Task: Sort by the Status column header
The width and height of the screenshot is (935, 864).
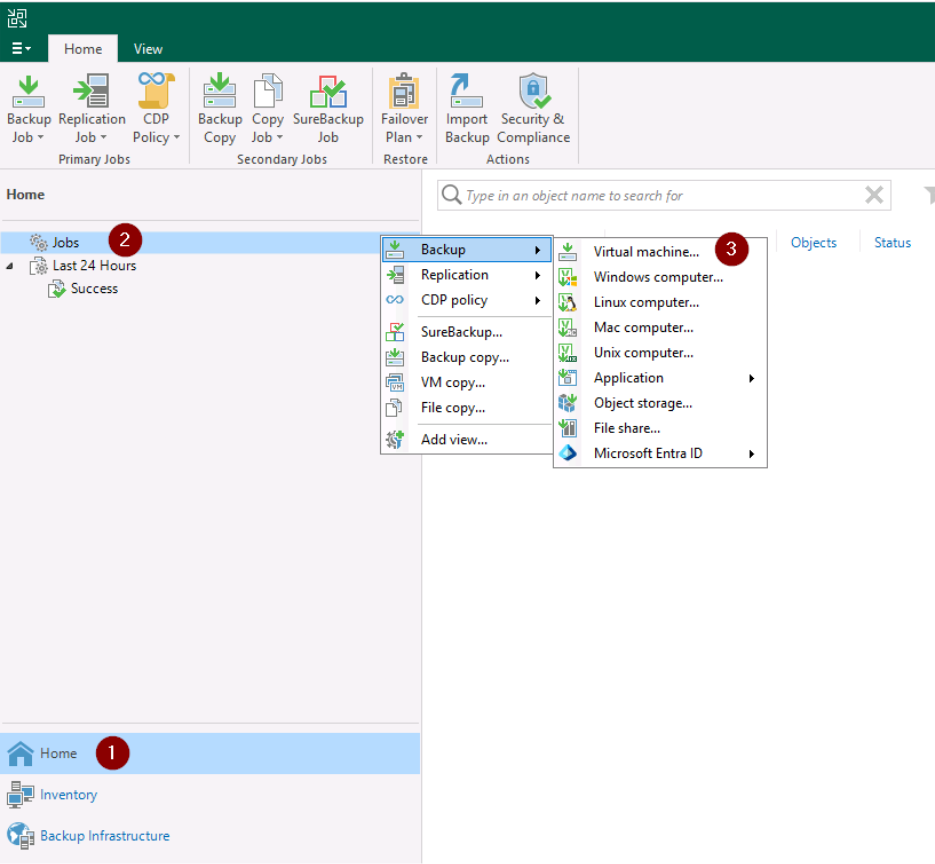Action: 892,243
